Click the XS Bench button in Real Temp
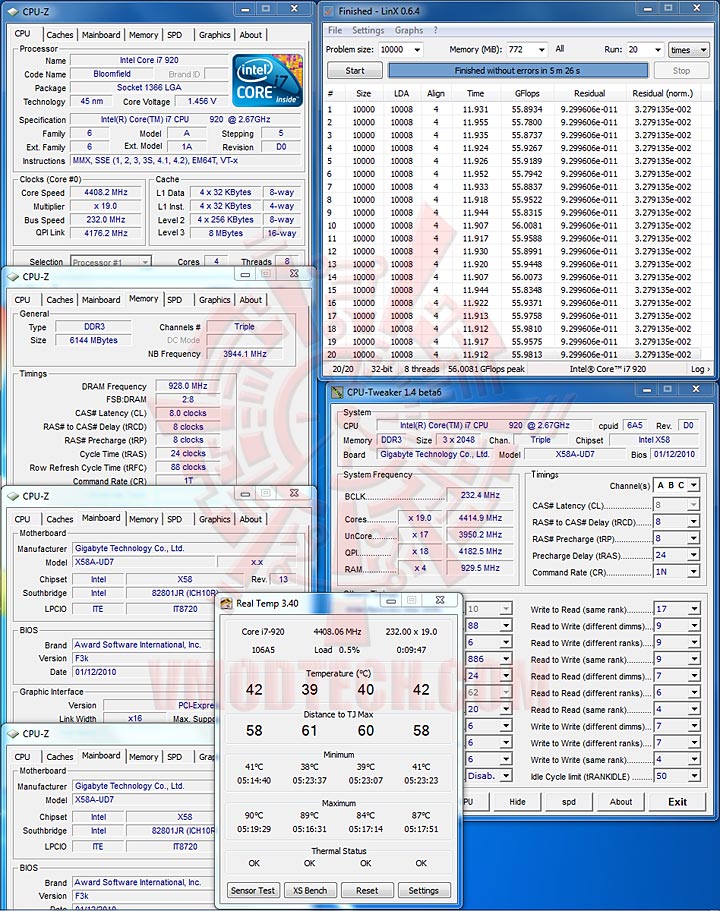The height and width of the screenshot is (911, 720). pyautogui.click(x=310, y=891)
